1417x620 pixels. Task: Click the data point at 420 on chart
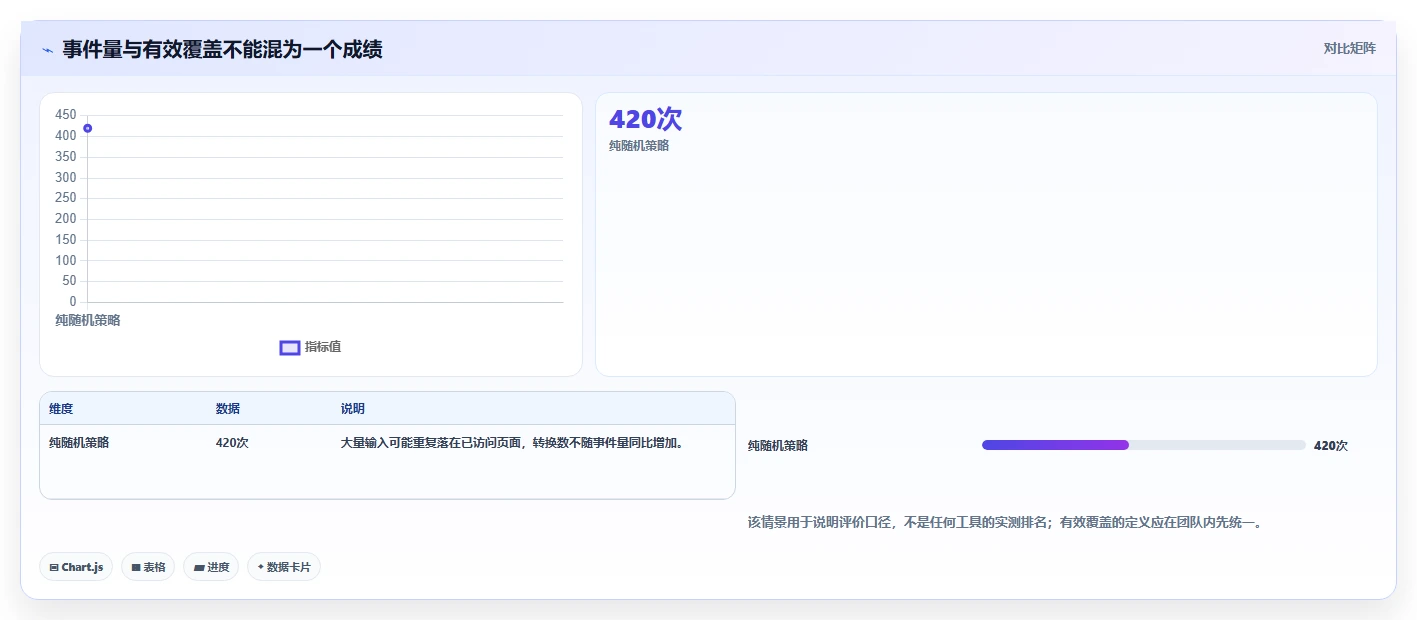tap(88, 128)
